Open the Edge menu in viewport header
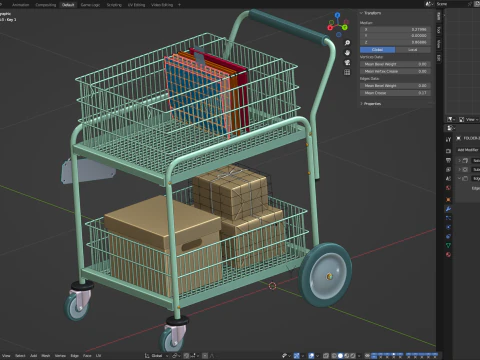 point(75,356)
